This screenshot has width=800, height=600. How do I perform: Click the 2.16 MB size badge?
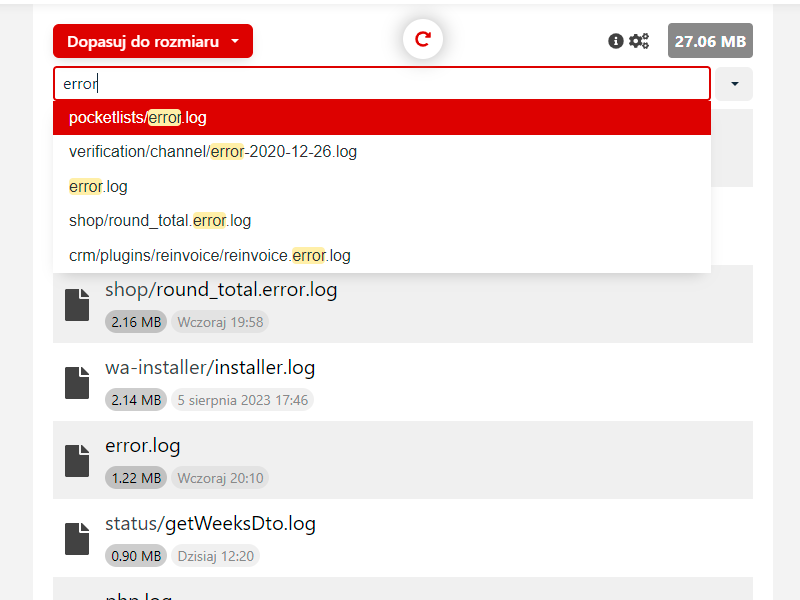coord(136,322)
